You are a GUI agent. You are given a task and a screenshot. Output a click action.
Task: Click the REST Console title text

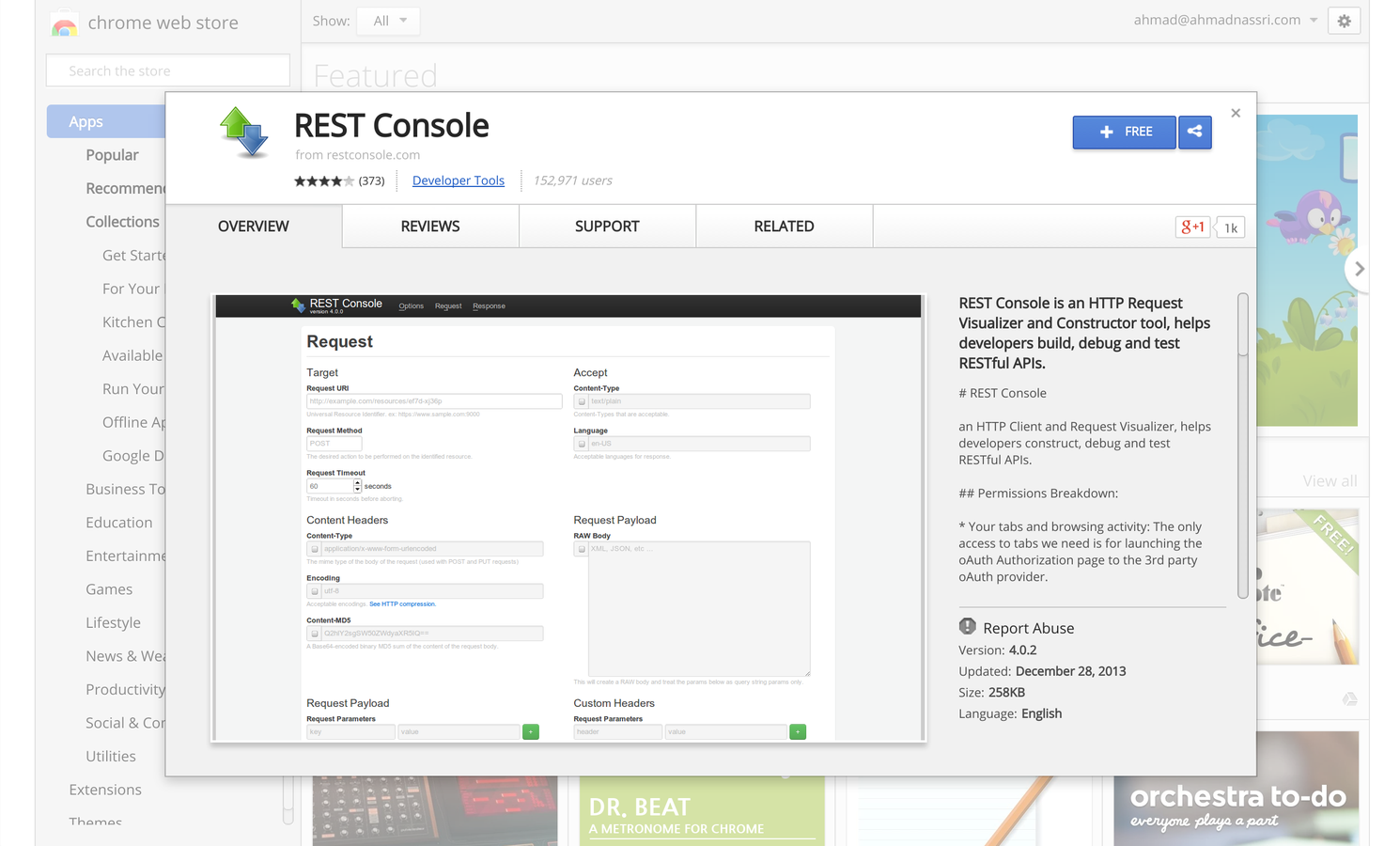[x=392, y=125]
